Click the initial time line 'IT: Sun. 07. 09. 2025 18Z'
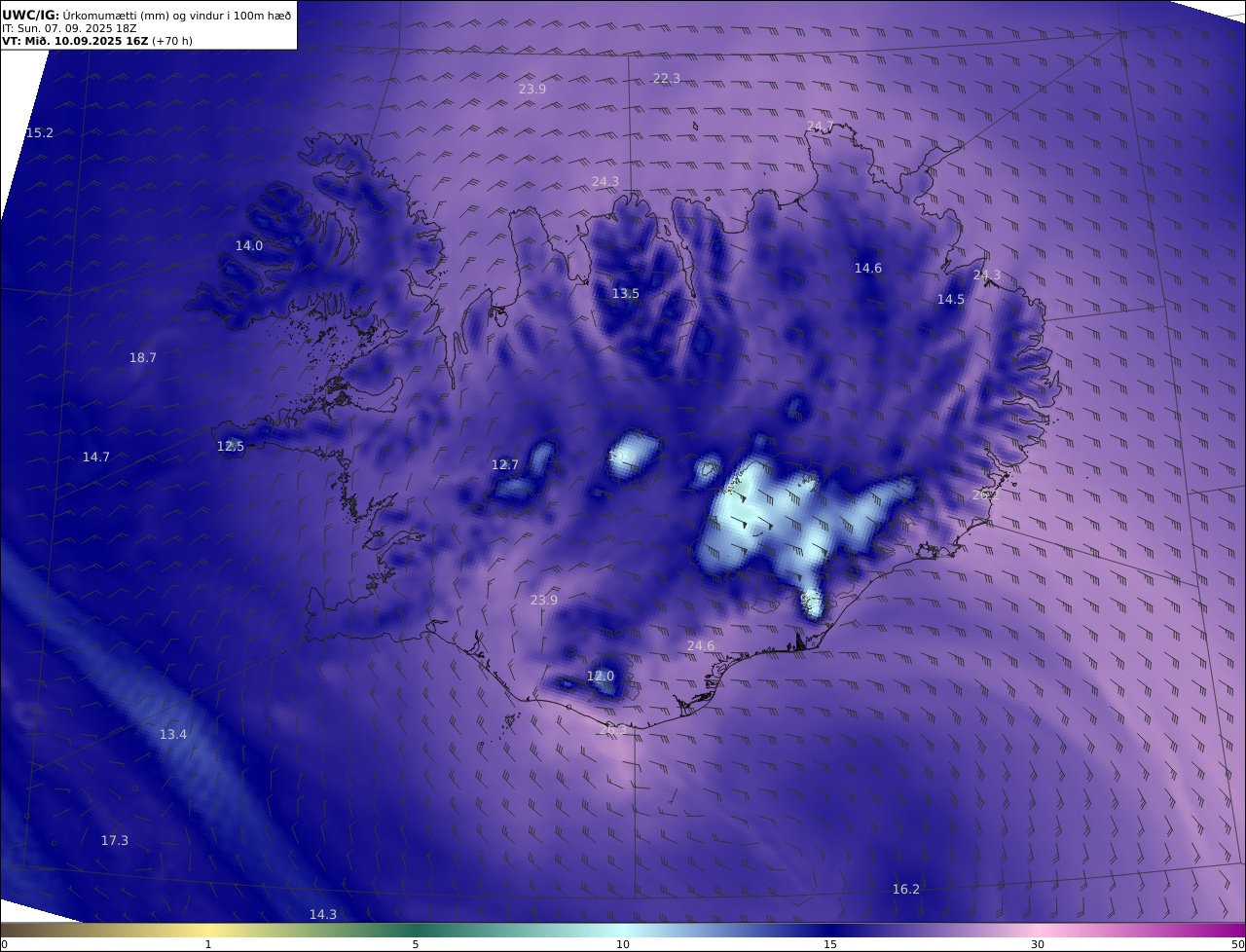 (68, 29)
